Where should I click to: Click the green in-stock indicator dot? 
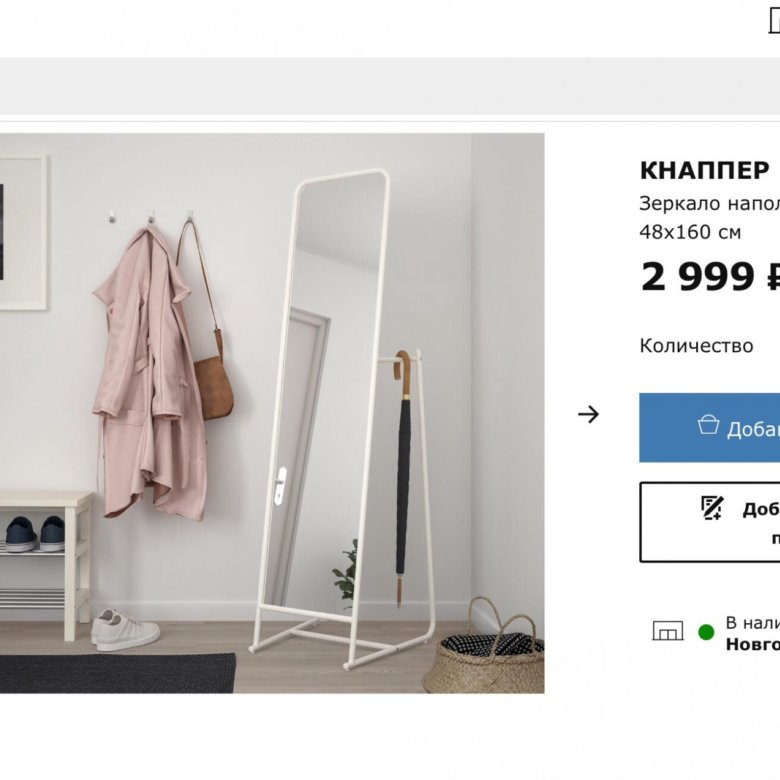[x=706, y=632]
